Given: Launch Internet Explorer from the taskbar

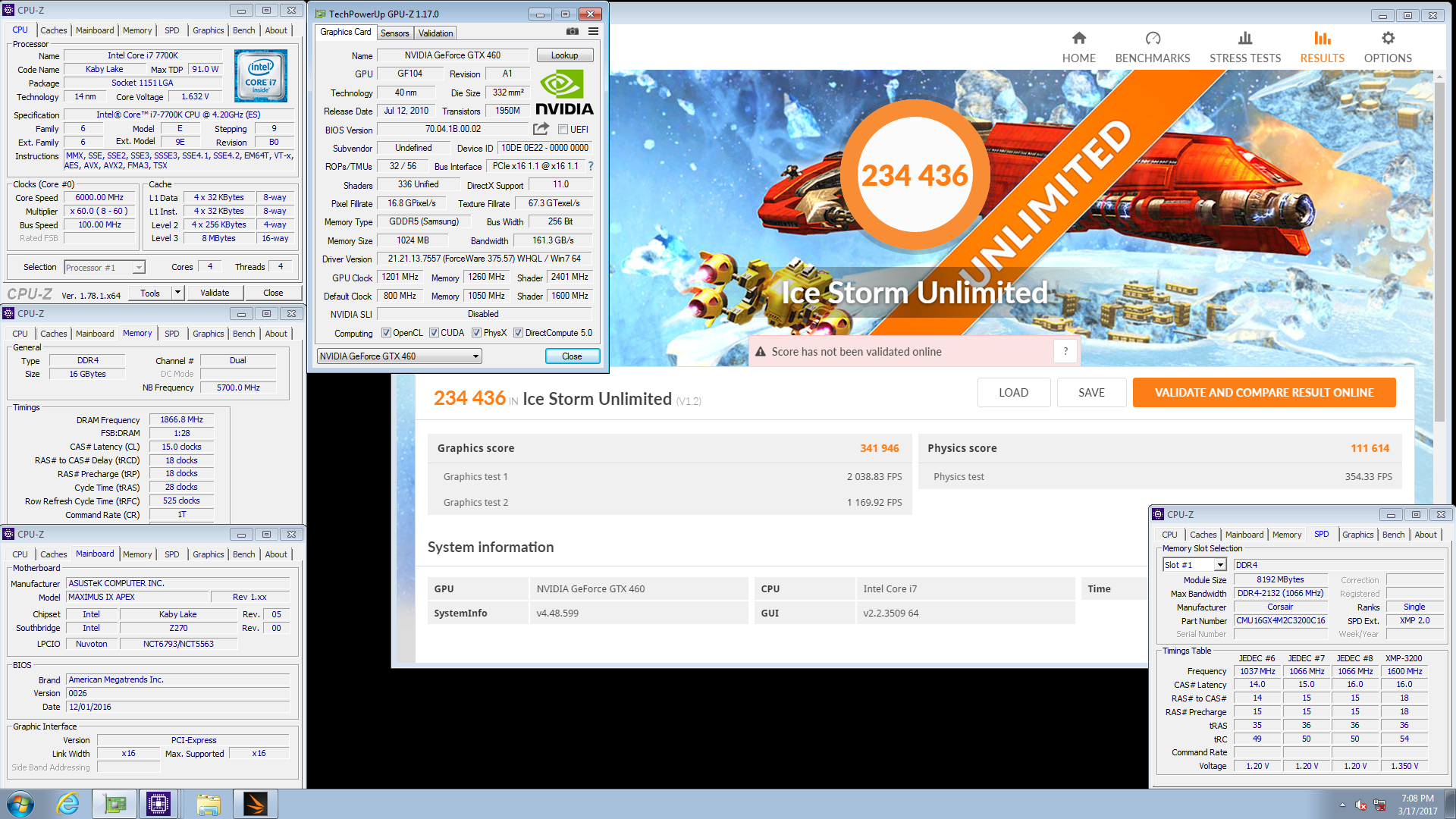Looking at the screenshot, I should 68,804.
